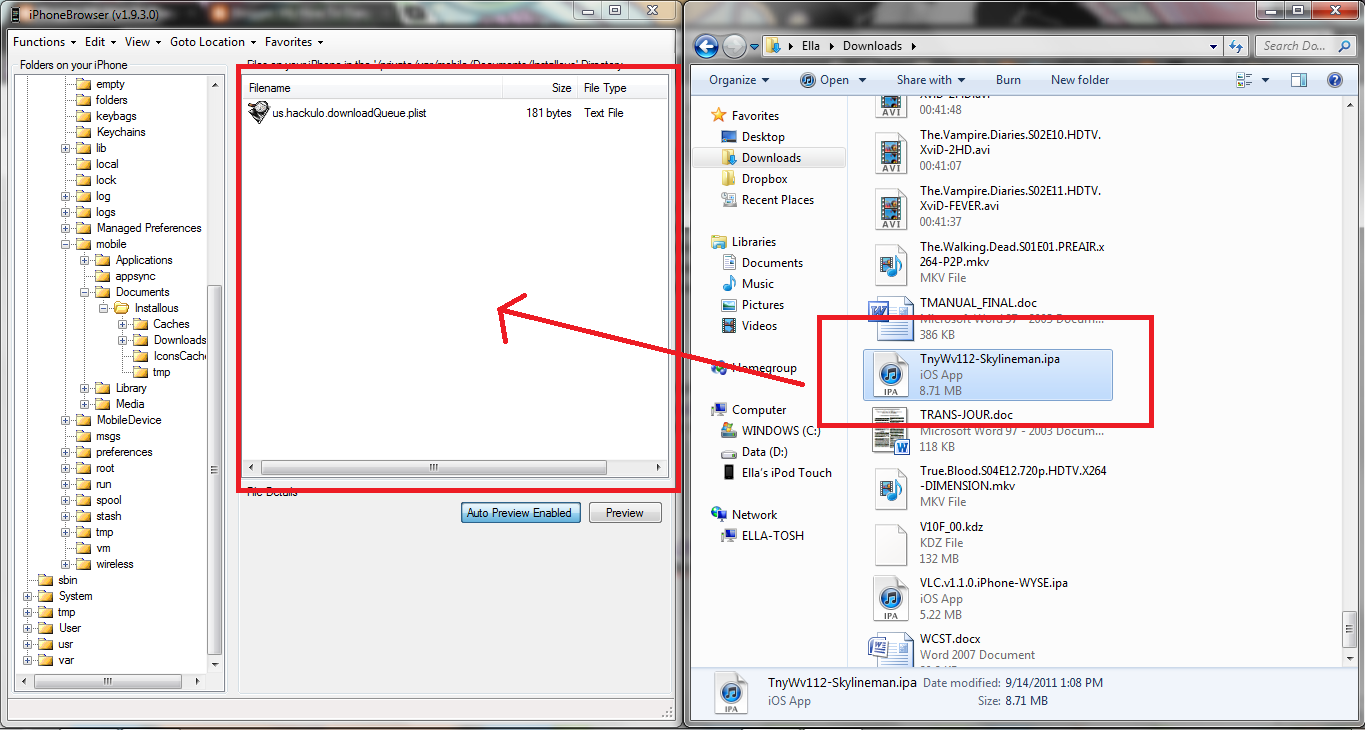The image size is (1365, 730).
Task: Select the Downloads folder under Installous
Action: click(x=179, y=340)
